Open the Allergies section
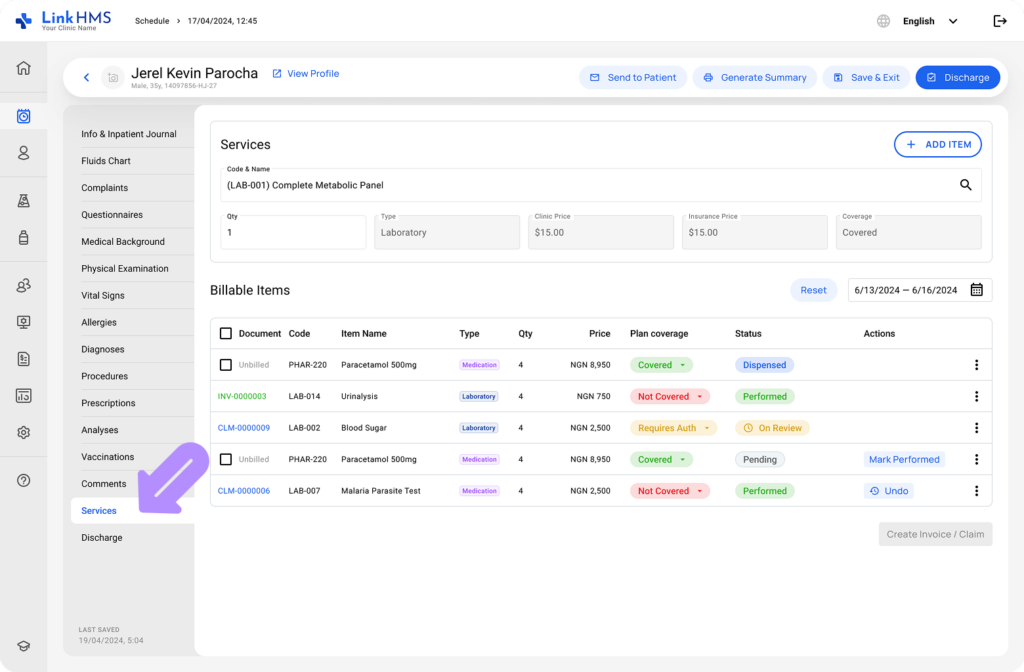 point(99,322)
